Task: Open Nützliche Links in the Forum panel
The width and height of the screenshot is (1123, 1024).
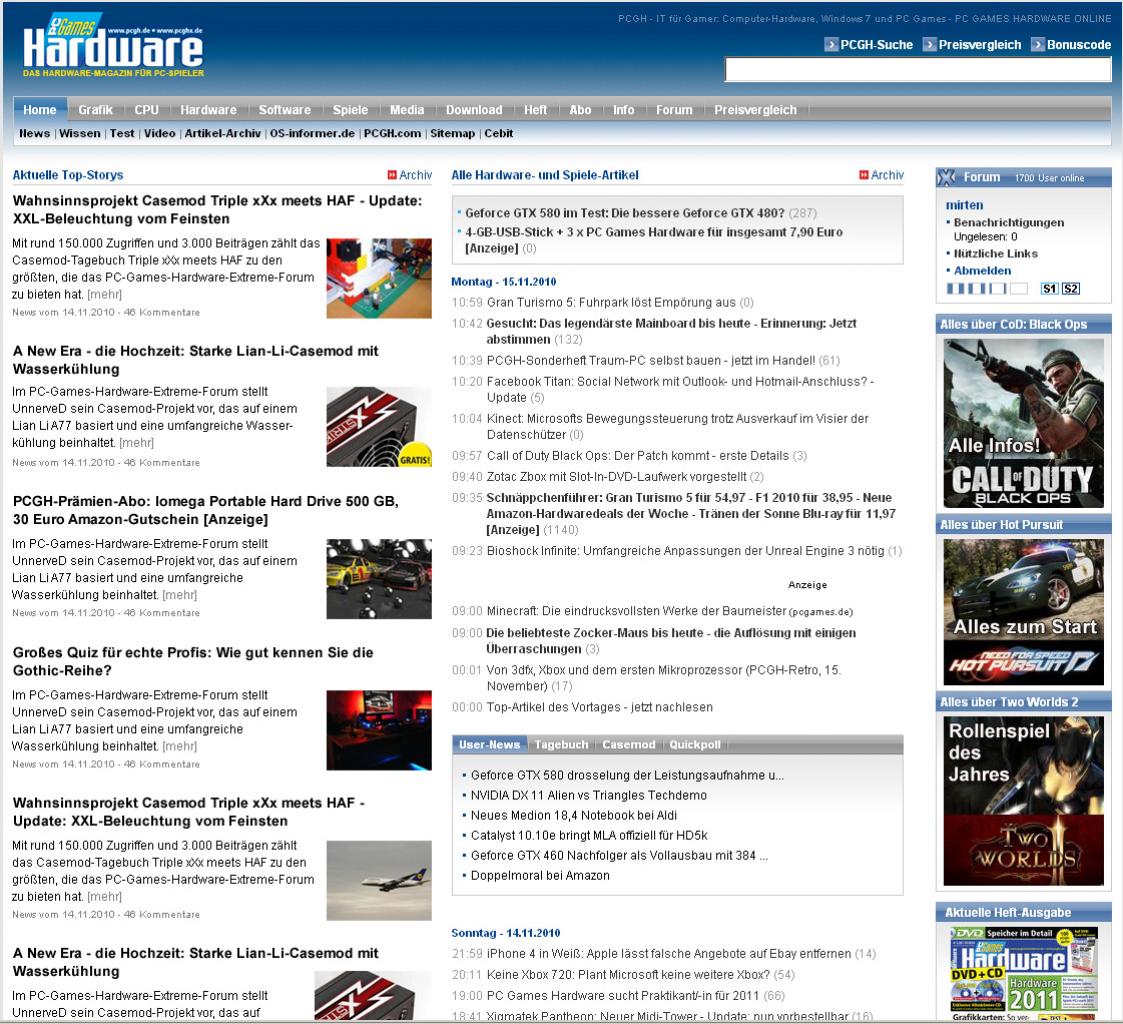Action: coord(996,253)
